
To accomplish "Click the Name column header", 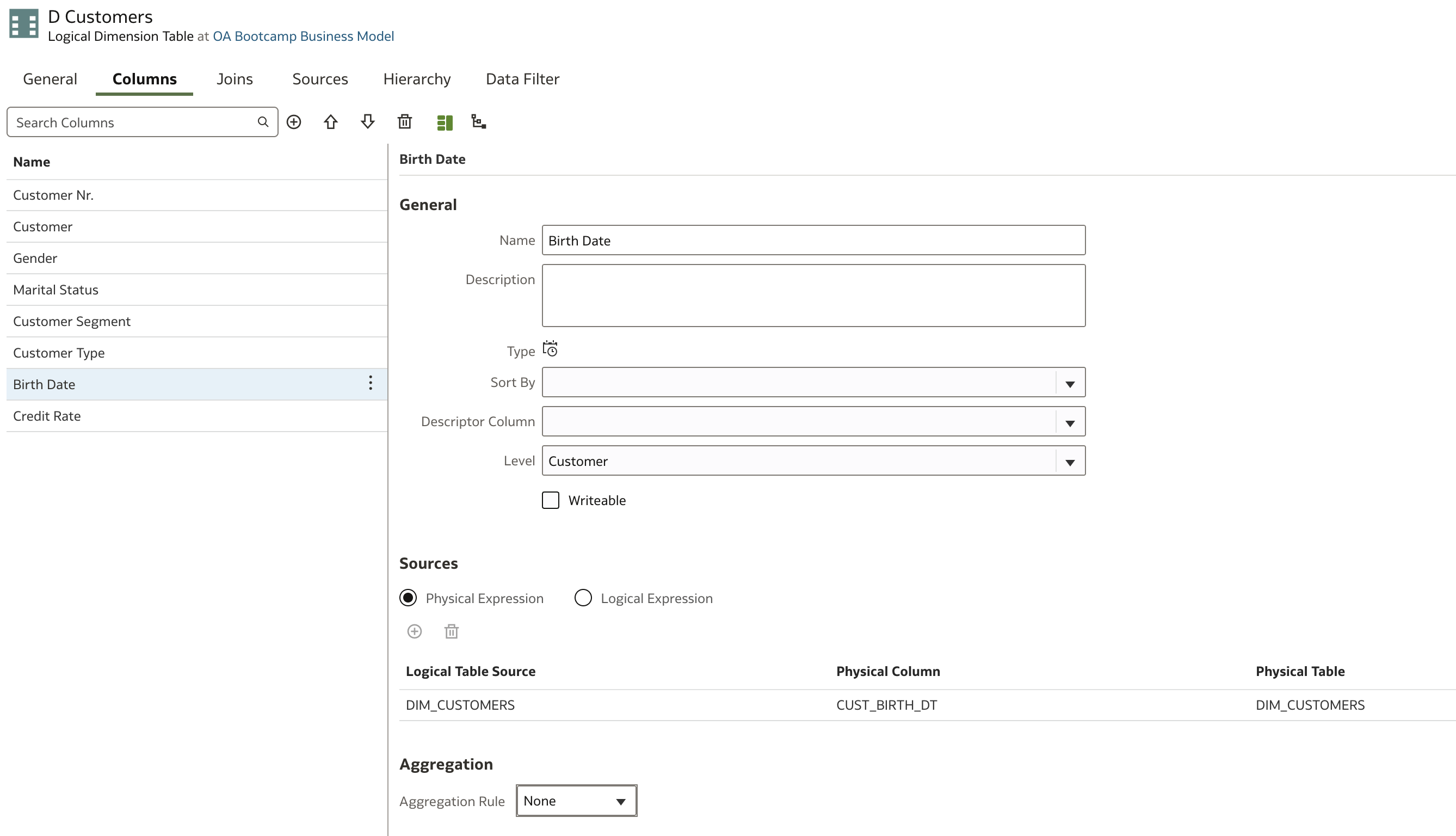I will pyautogui.click(x=32, y=162).
